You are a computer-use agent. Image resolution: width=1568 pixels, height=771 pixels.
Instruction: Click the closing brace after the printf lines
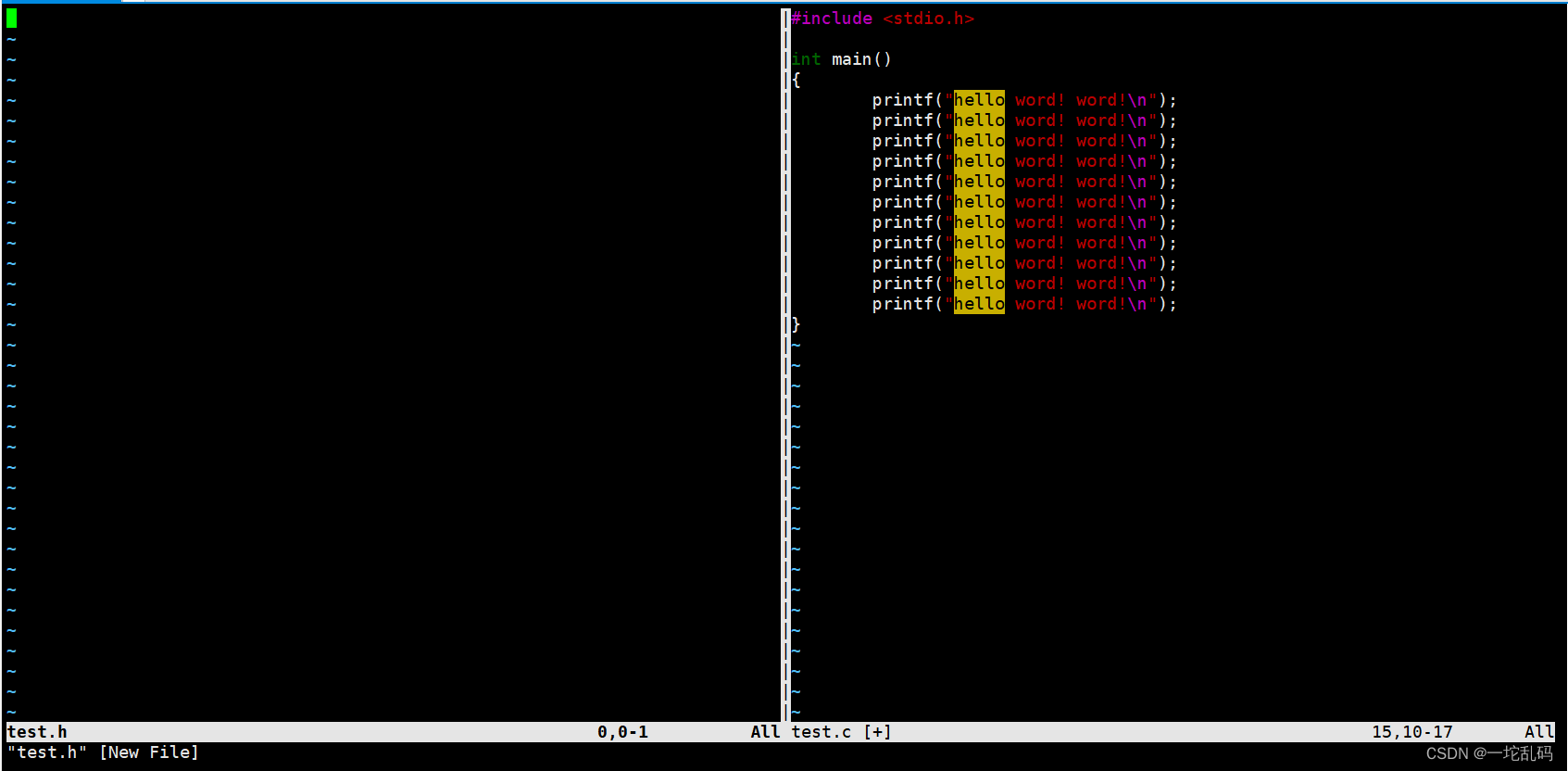tap(796, 324)
